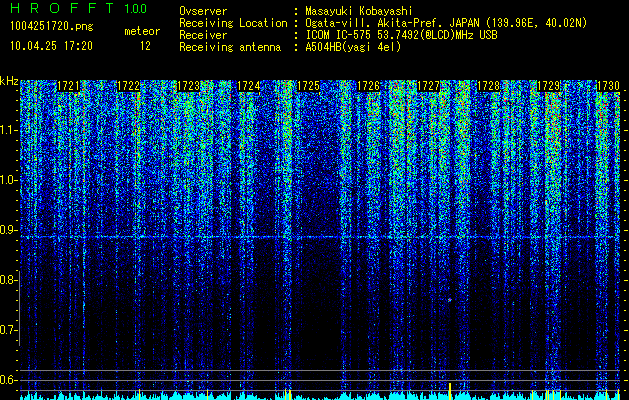Click the 'Receiving Location' field label
629x400 pixels.
click(x=233, y=23)
